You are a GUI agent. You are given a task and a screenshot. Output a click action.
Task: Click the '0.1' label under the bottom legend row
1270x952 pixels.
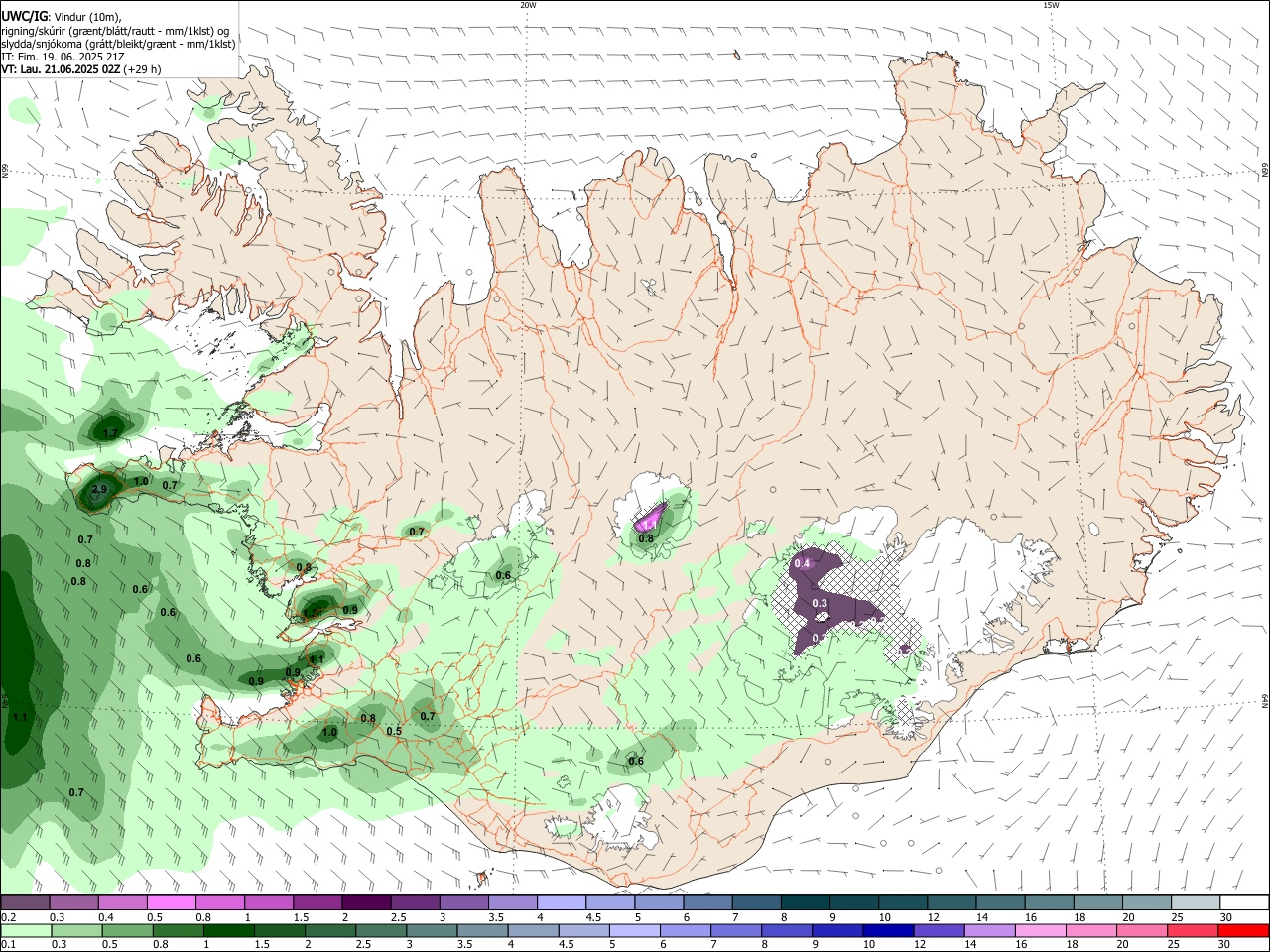point(8,945)
